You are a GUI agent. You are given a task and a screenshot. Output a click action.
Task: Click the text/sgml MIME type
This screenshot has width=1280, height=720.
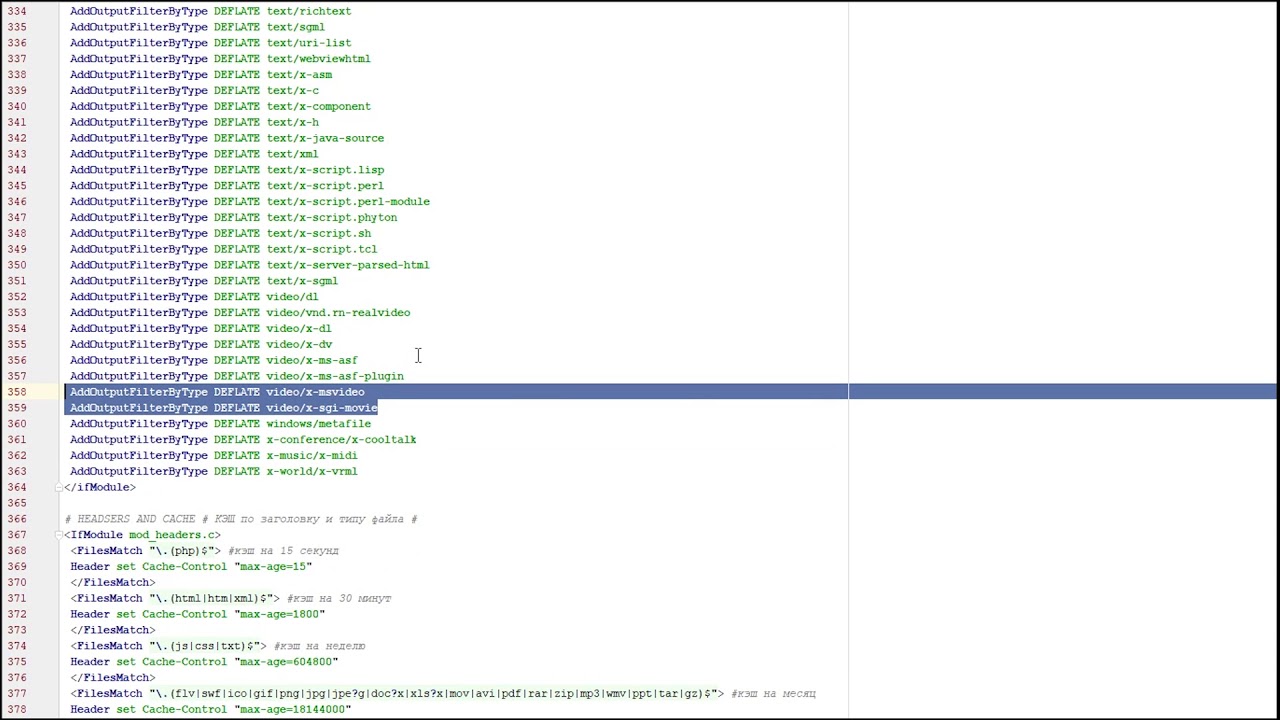296,27
